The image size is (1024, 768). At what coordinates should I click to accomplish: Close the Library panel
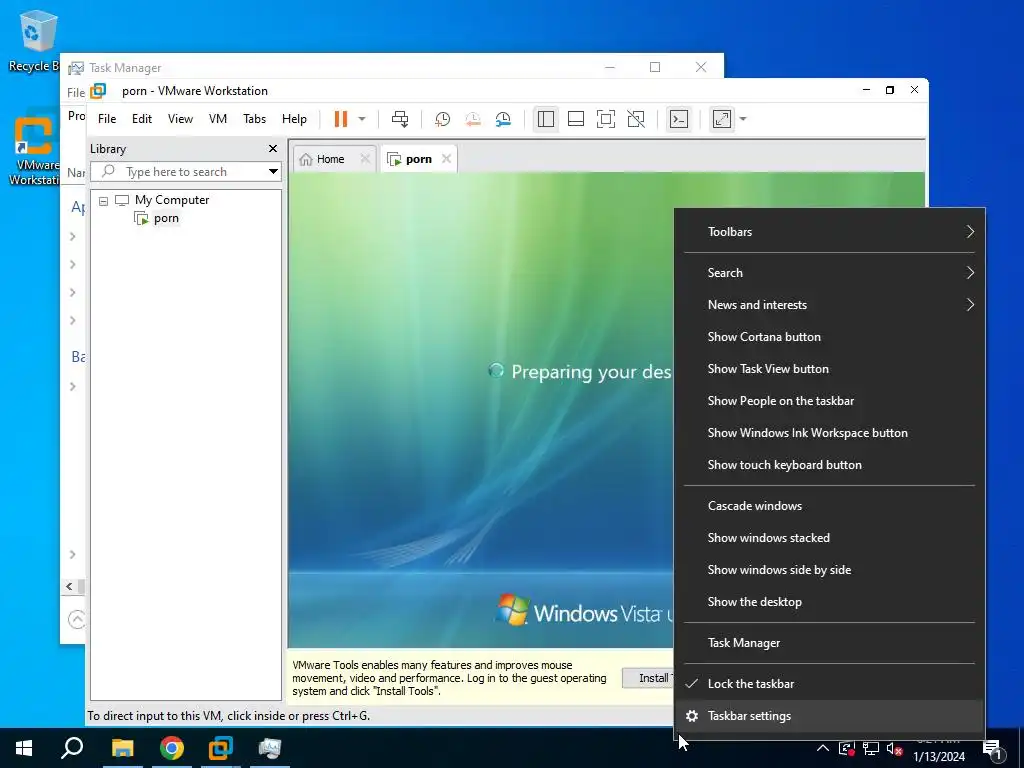[x=273, y=149]
